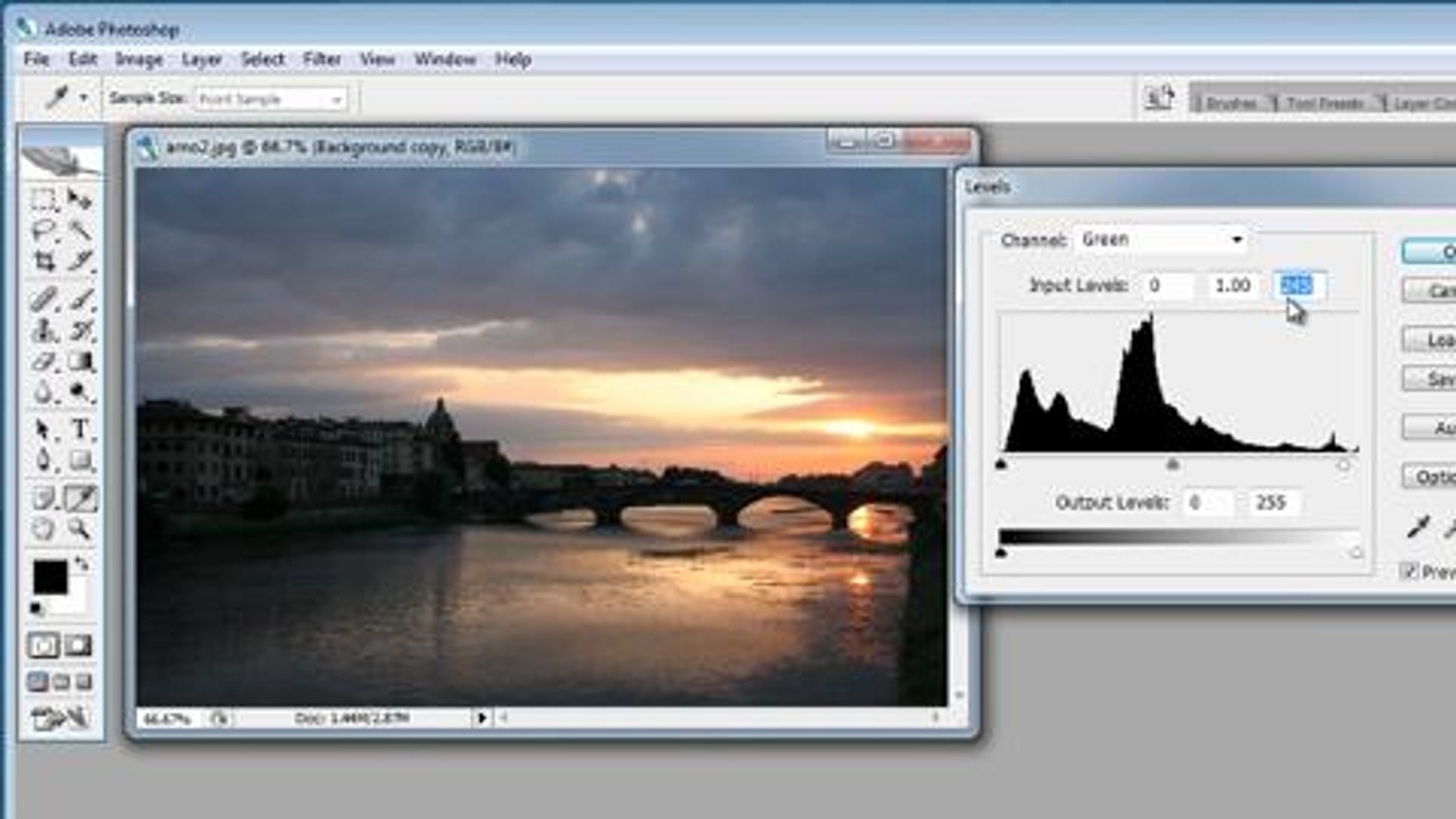The height and width of the screenshot is (819, 1456).
Task: Click the foreground color swatch
Action: coord(50,576)
